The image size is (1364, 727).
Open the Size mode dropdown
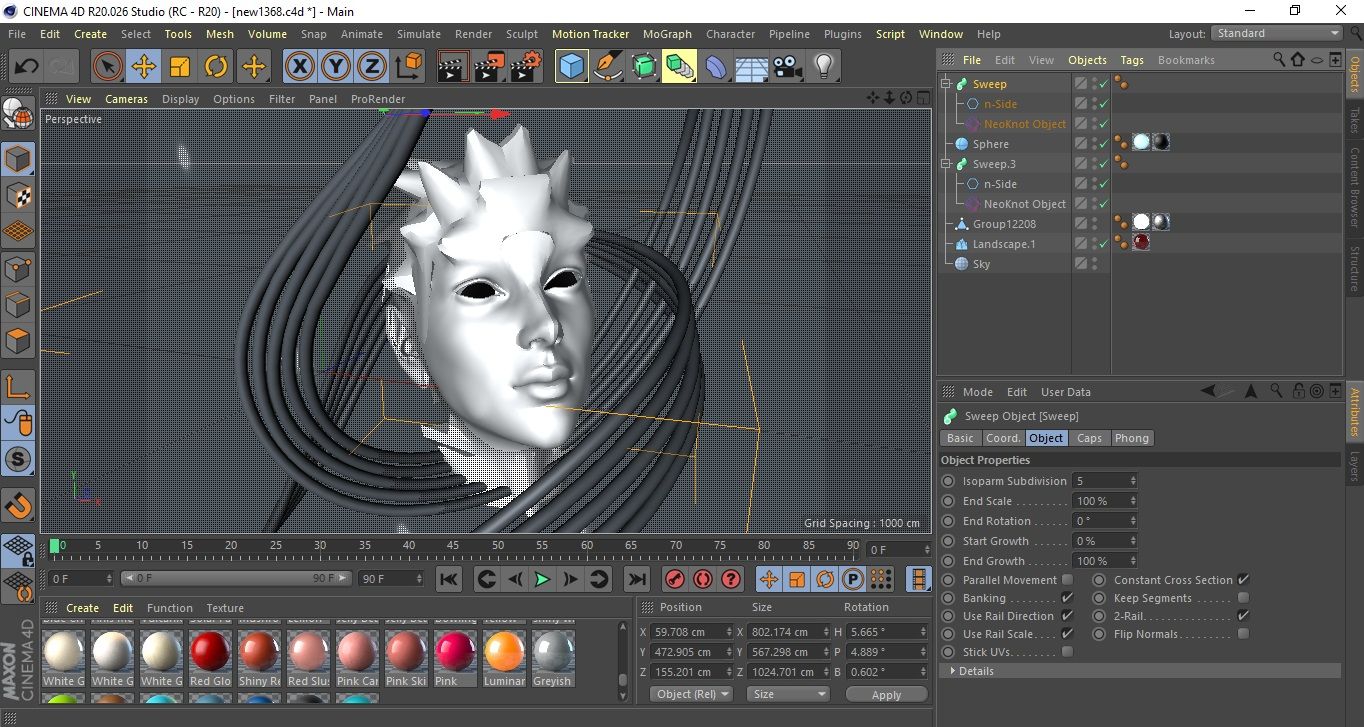click(x=789, y=694)
